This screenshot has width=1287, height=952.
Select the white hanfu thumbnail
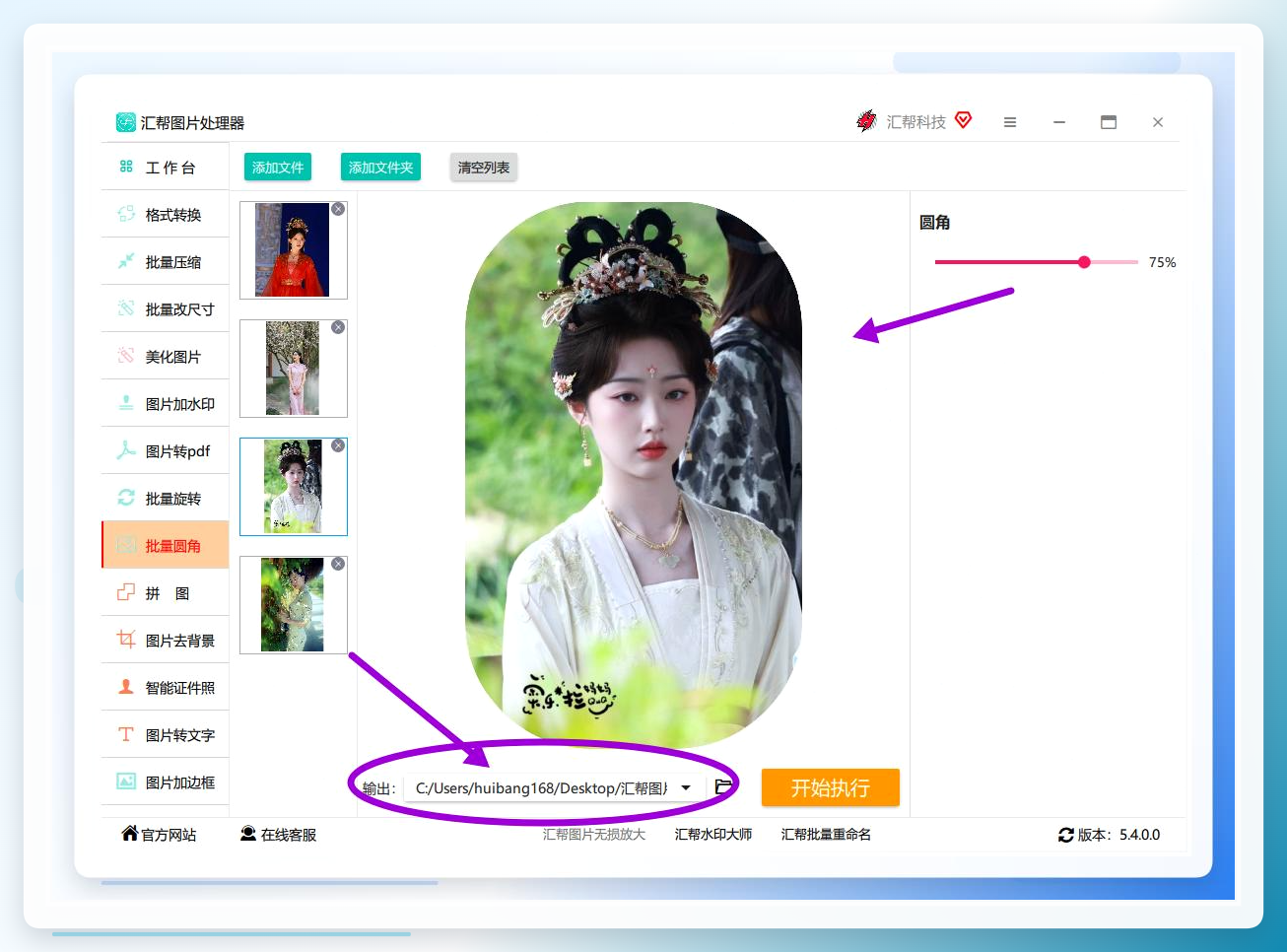[x=293, y=487]
